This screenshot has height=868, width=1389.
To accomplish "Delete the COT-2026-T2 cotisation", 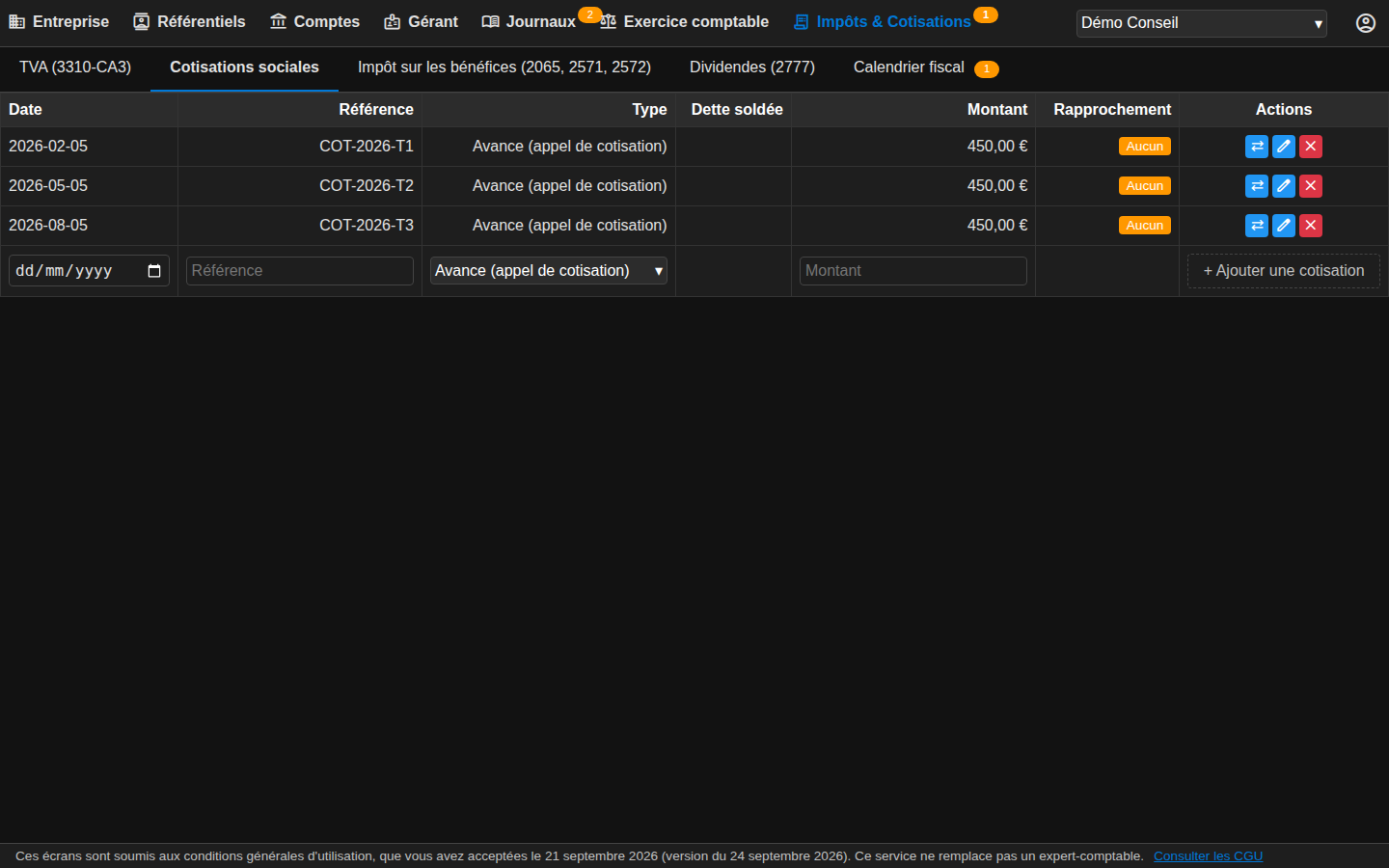I will click(x=1311, y=186).
